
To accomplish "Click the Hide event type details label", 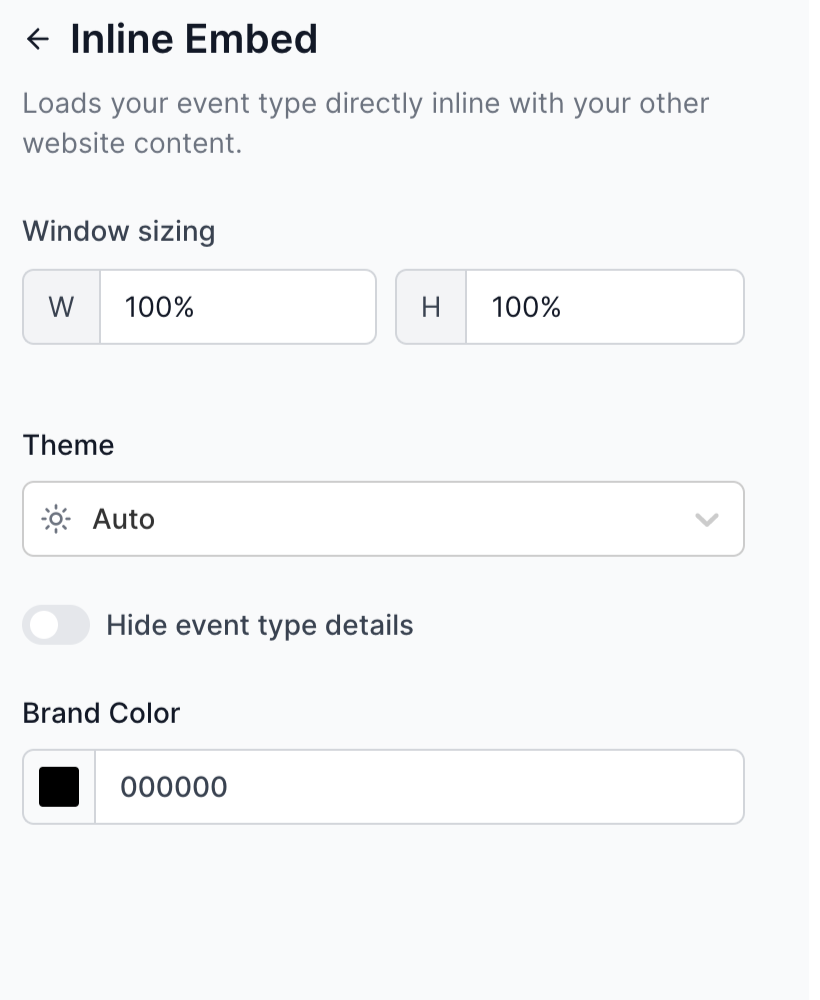I will (x=259, y=625).
